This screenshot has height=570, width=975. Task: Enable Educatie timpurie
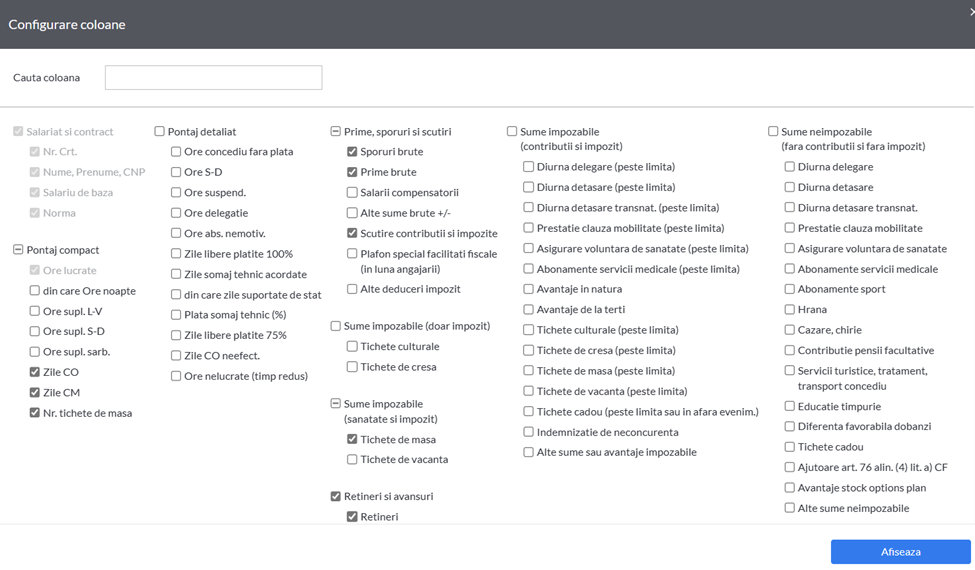point(790,407)
